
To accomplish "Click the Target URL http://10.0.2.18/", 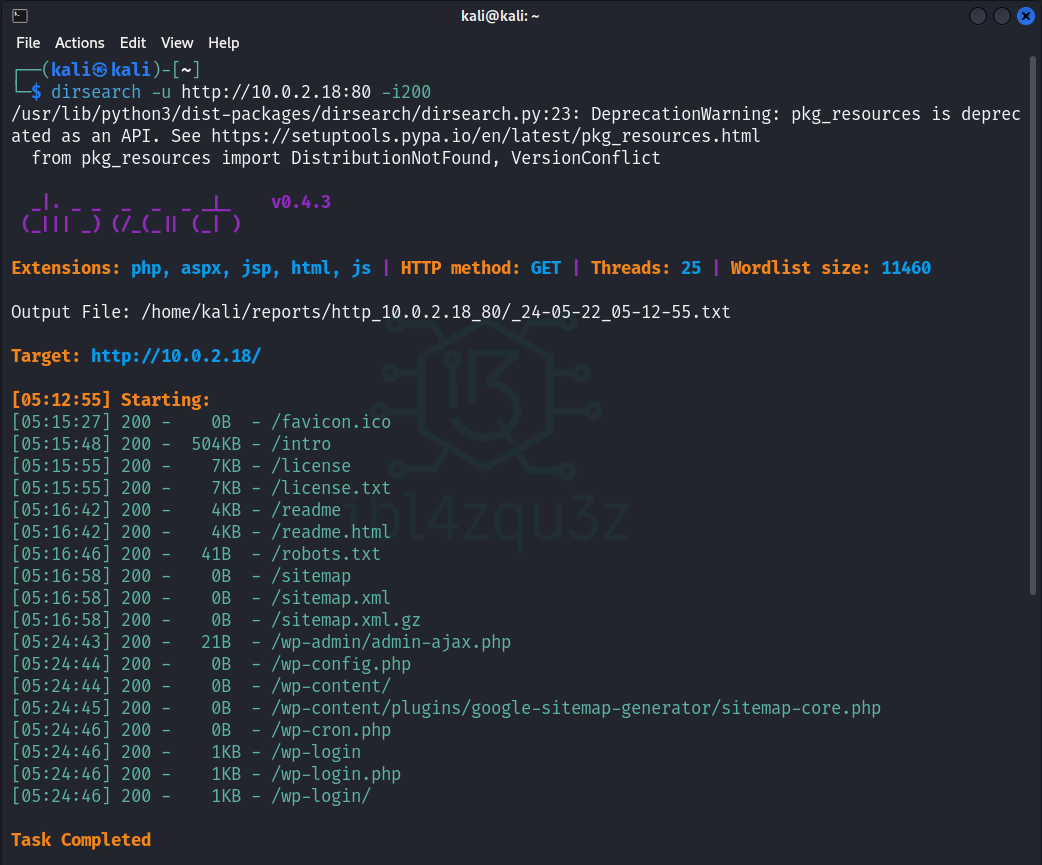I will click(175, 356).
